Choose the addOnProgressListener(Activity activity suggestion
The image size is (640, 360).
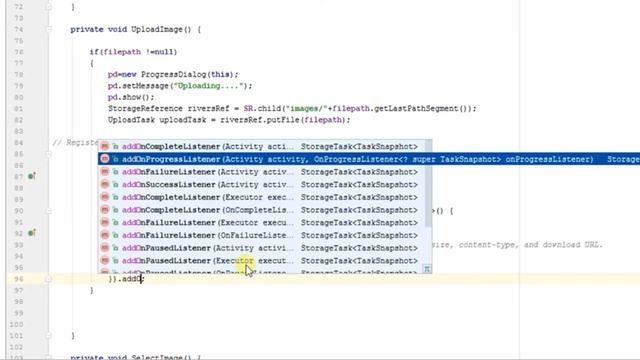pos(369,159)
